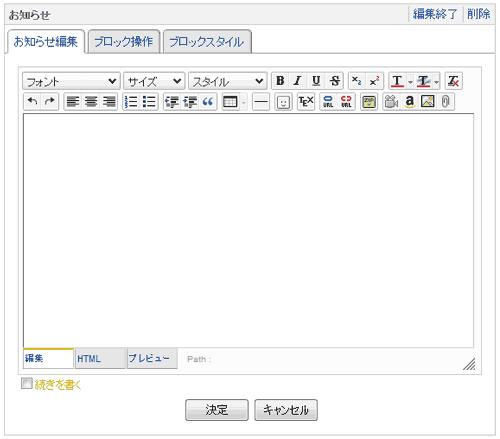Apply italic formatting

click(x=298, y=81)
